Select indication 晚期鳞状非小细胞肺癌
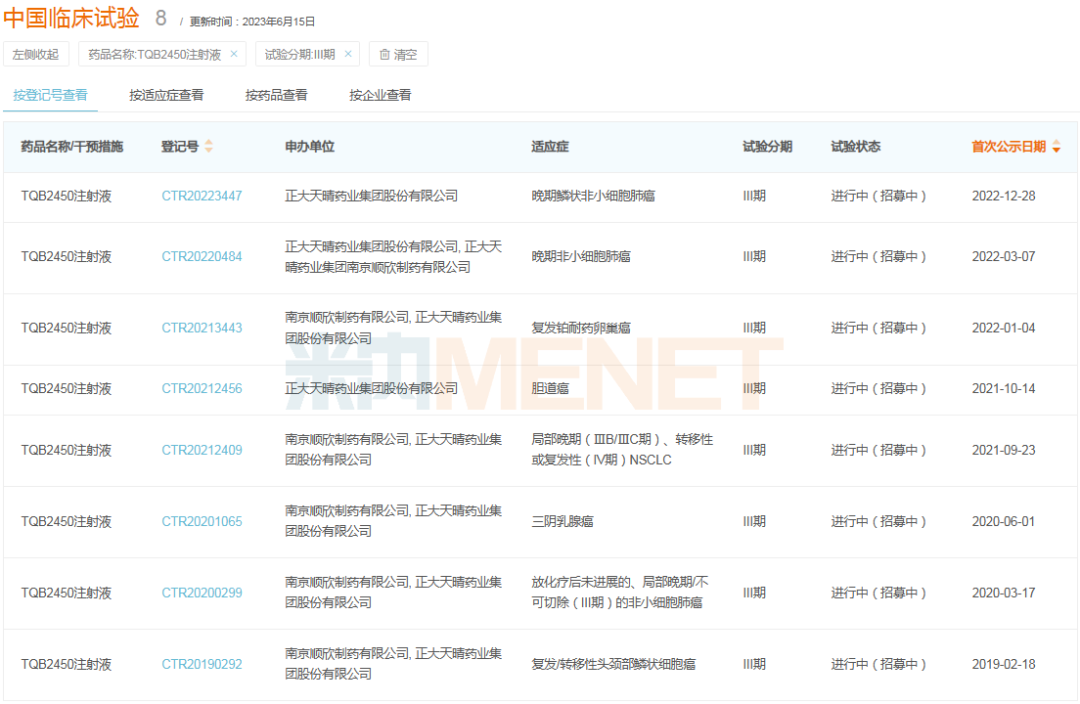1080x704 pixels. tap(593, 196)
